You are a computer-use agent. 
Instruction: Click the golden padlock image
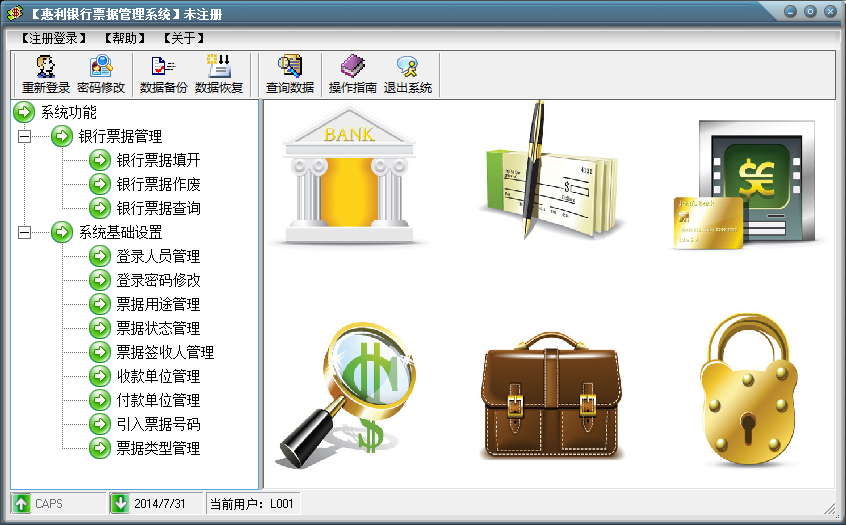(x=749, y=390)
